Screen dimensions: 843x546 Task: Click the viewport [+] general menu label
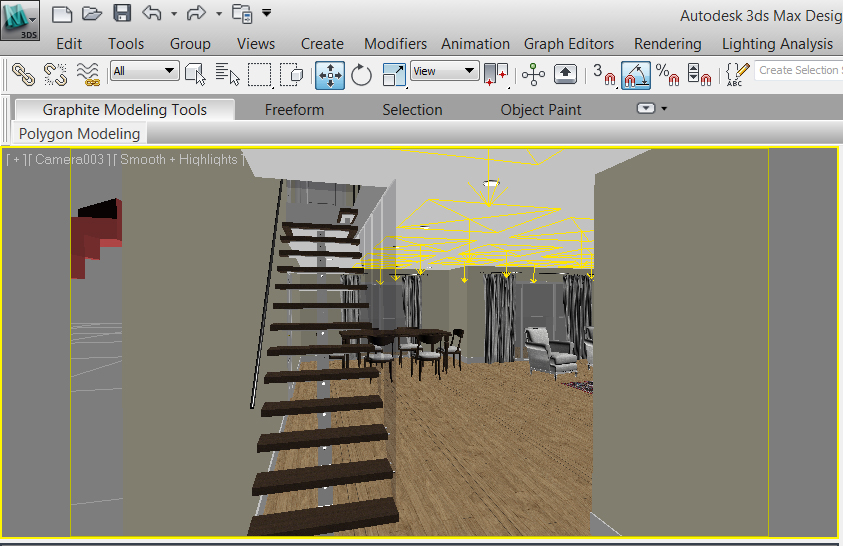pos(16,160)
